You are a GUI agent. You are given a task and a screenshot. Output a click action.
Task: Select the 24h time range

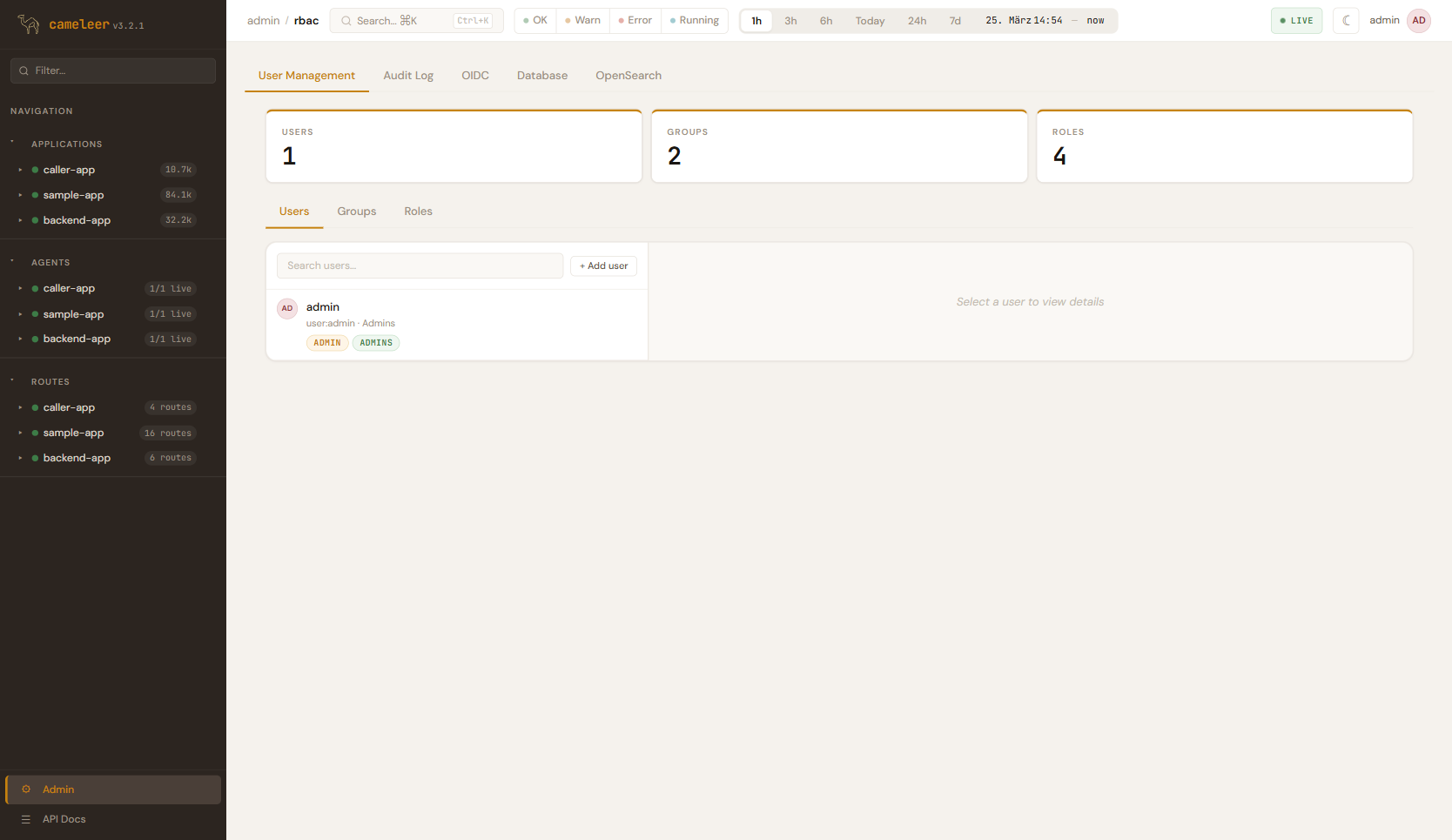[x=917, y=21]
